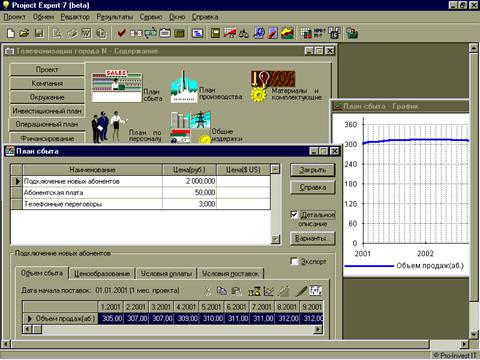Toggle the Детальное описание checkbox

294,214
